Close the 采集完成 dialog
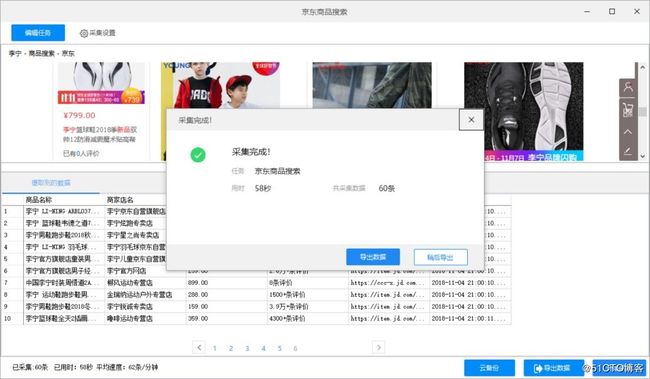Image resolution: width=650 pixels, height=379 pixels. [x=471, y=120]
